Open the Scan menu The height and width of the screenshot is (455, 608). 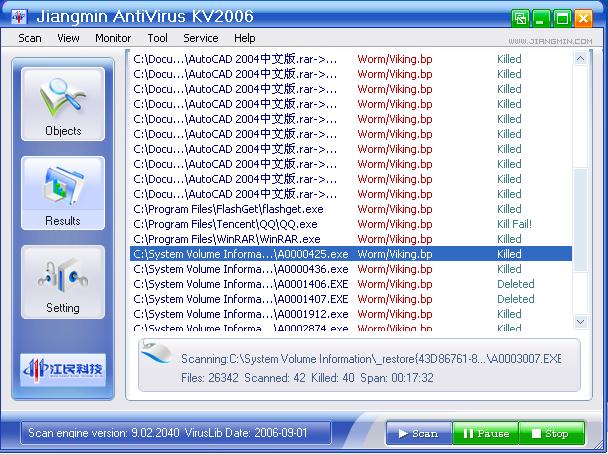[x=30, y=38]
